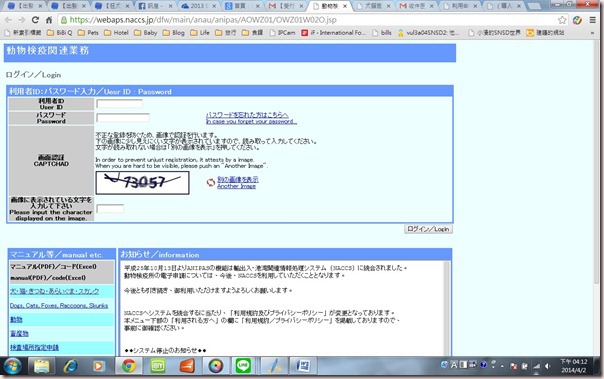Open the 旅行 bookmark folder
The image size is (604, 379).
[x=225, y=33]
